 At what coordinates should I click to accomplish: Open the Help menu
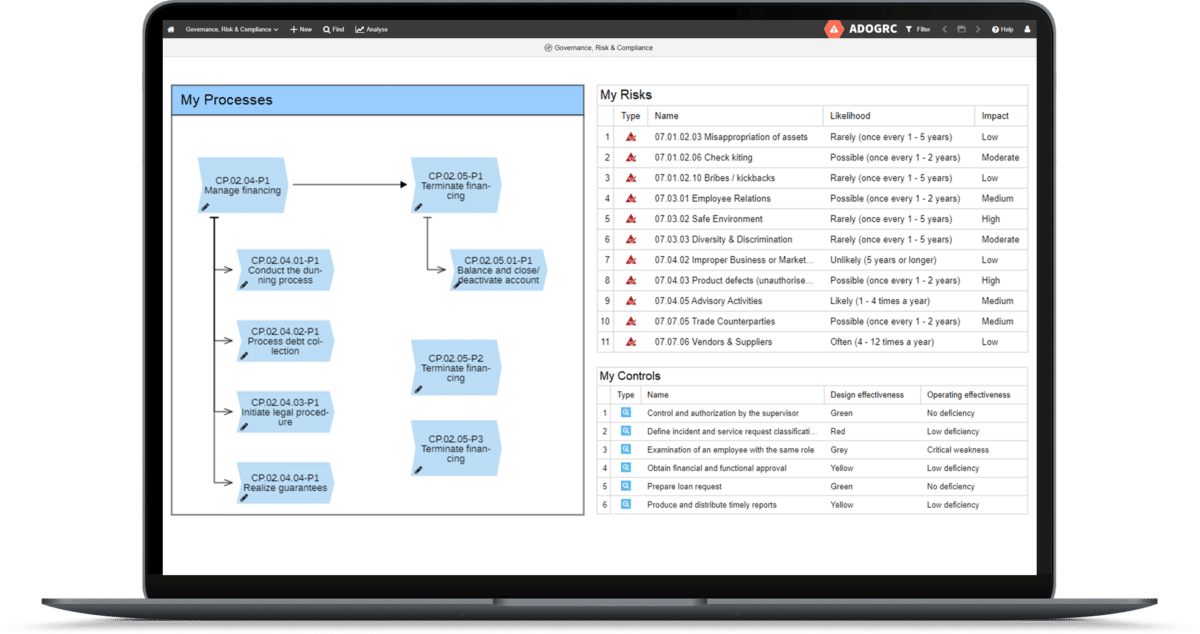(x=1001, y=29)
